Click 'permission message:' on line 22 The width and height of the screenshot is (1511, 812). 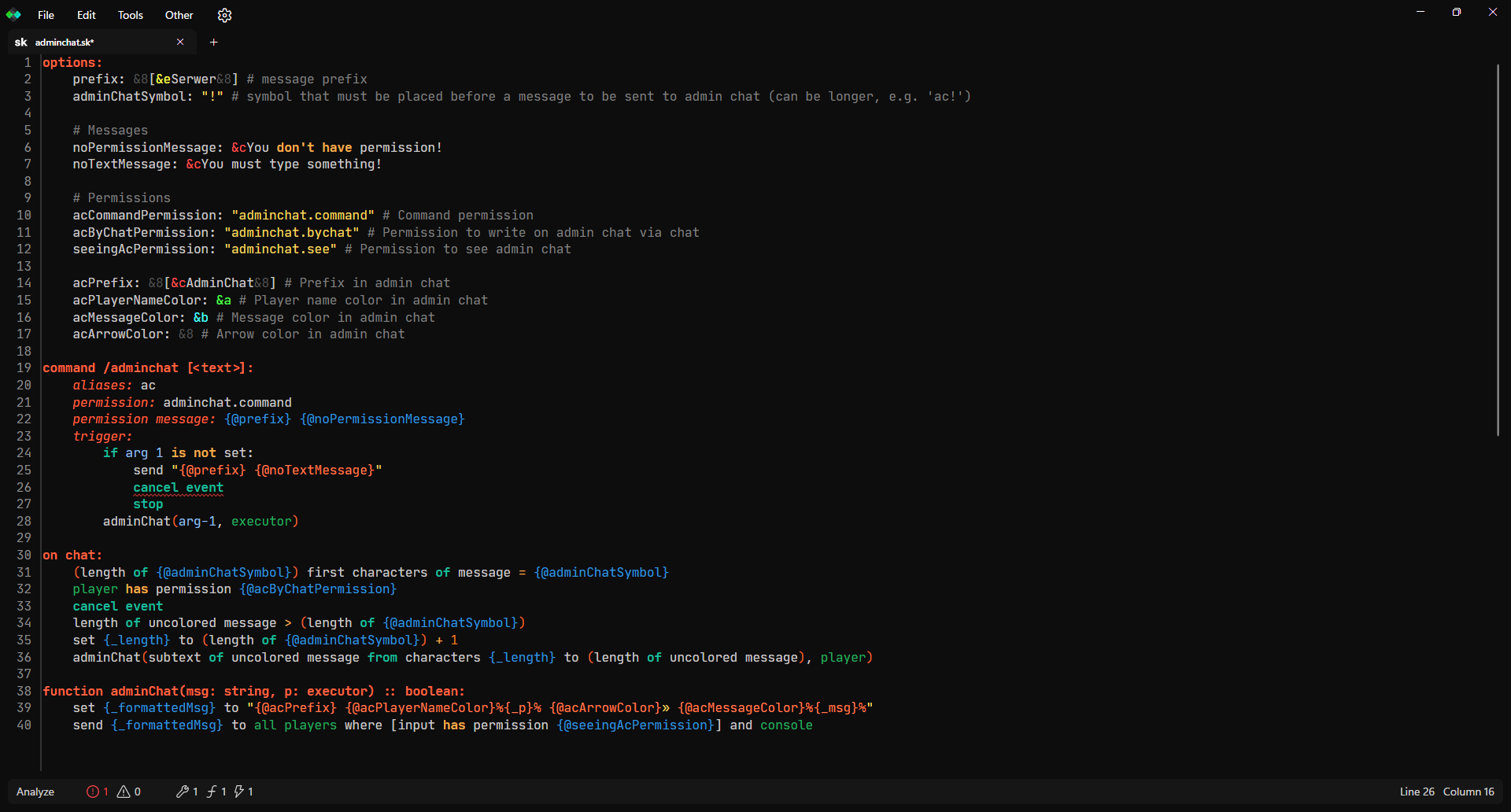[144, 419]
